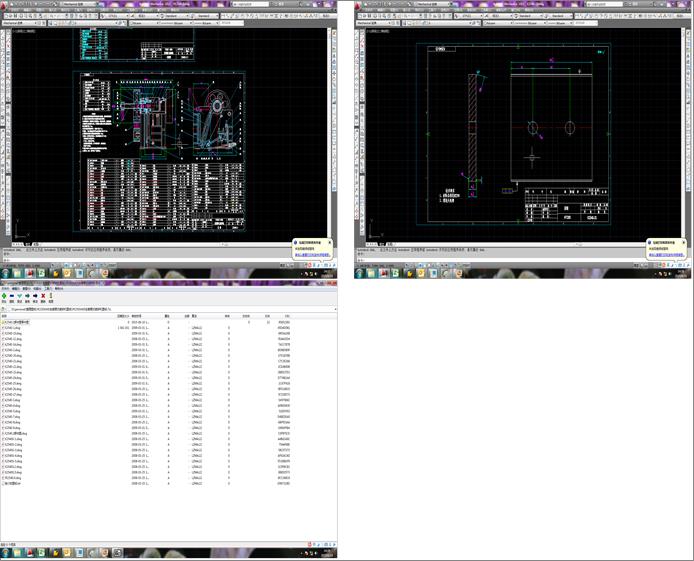Sort 7-Zip list by Size column header
This screenshot has height=561, width=694.
tap(123, 316)
